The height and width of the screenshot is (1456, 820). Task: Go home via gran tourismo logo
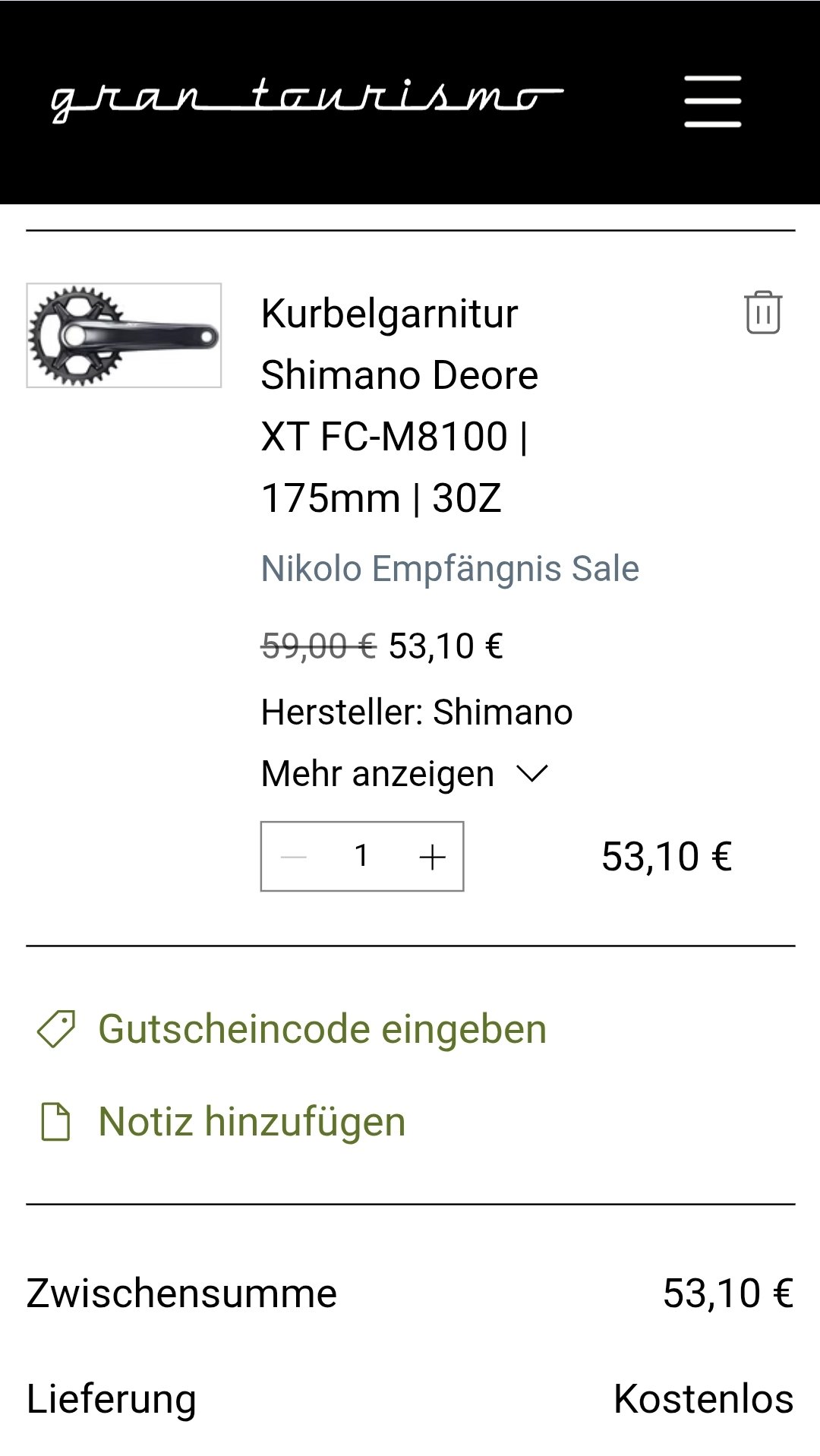(306, 100)
